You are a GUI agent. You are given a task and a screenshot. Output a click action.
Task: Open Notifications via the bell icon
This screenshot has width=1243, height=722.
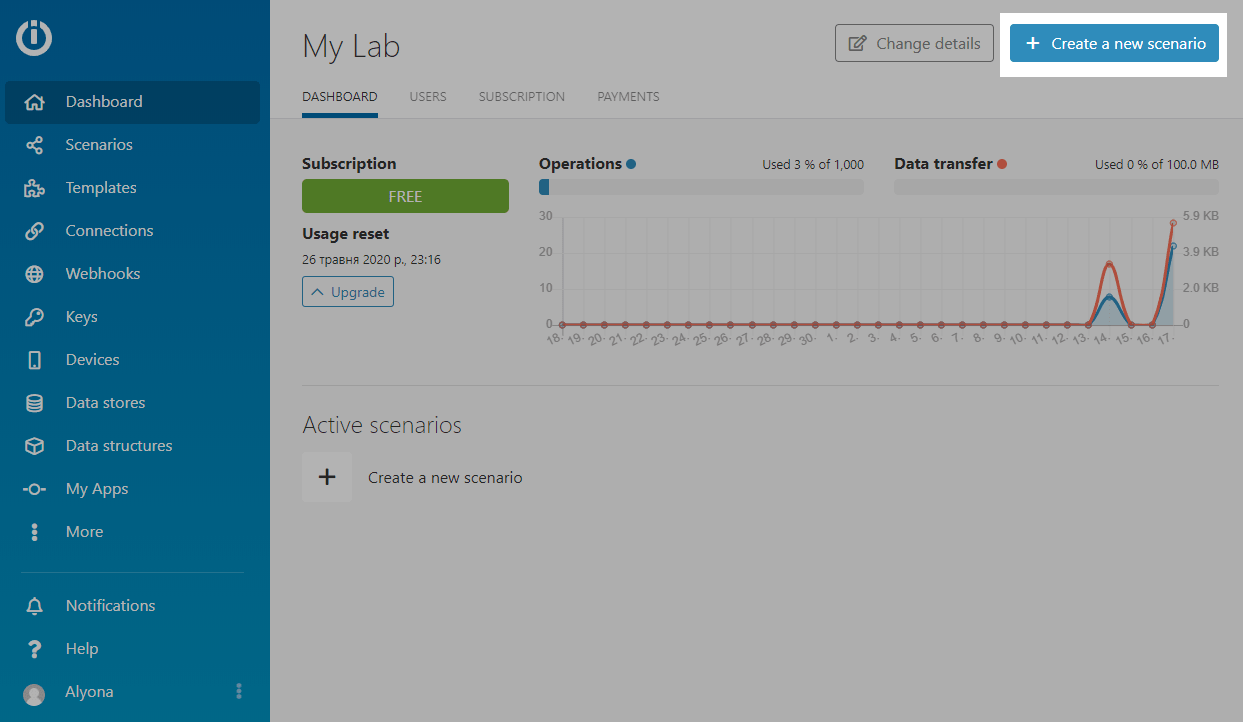(34, 606)
